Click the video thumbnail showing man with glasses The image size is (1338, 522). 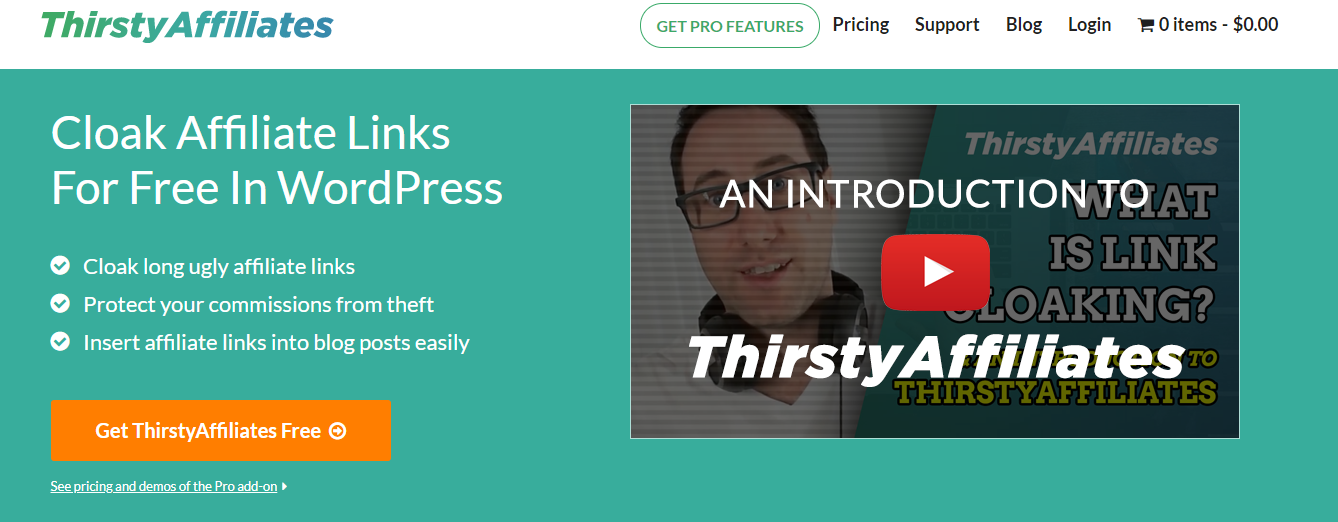pyautogui.click(x=935, y=271)
